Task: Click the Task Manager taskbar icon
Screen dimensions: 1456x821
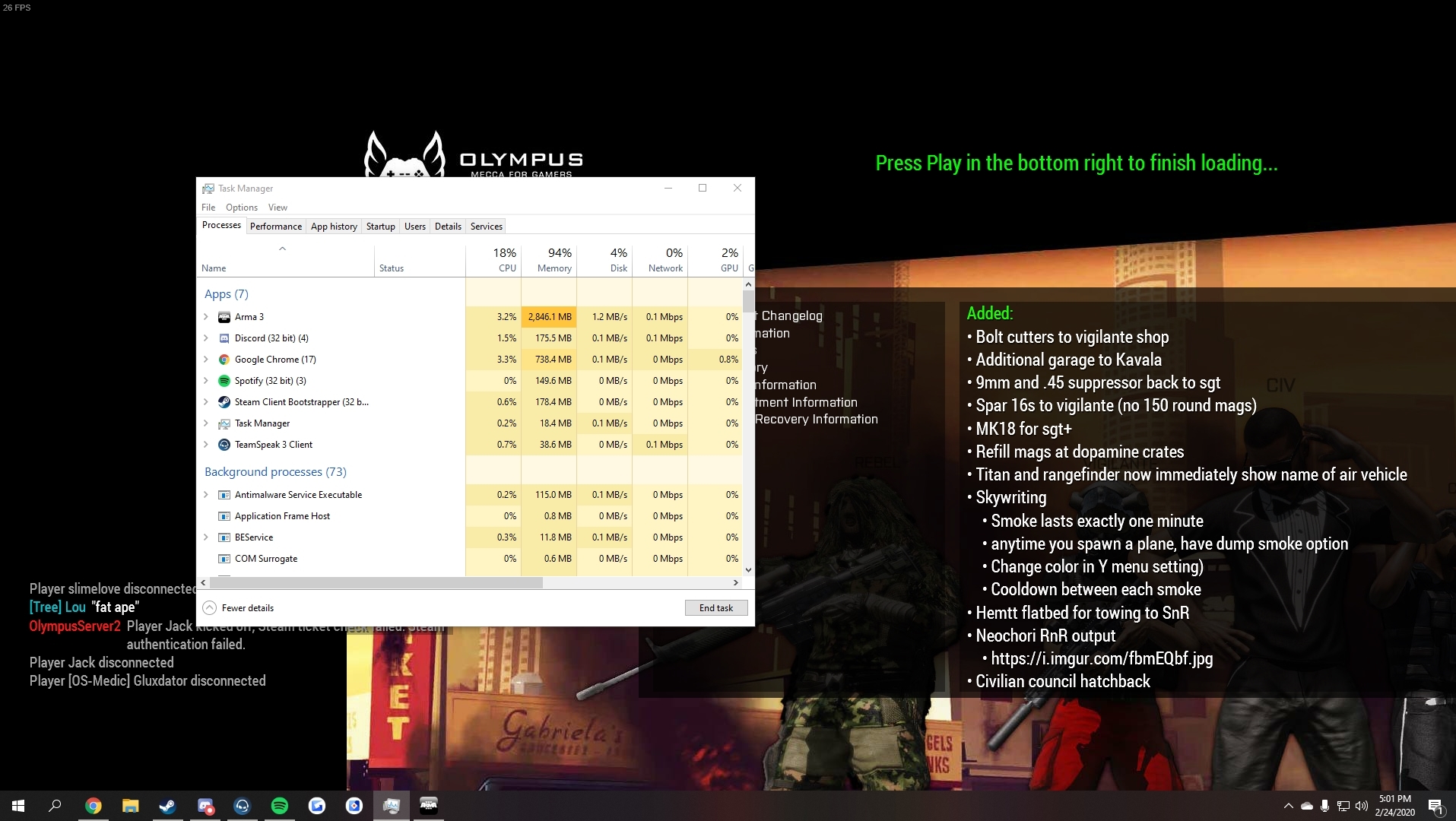Action: point(392,806)
